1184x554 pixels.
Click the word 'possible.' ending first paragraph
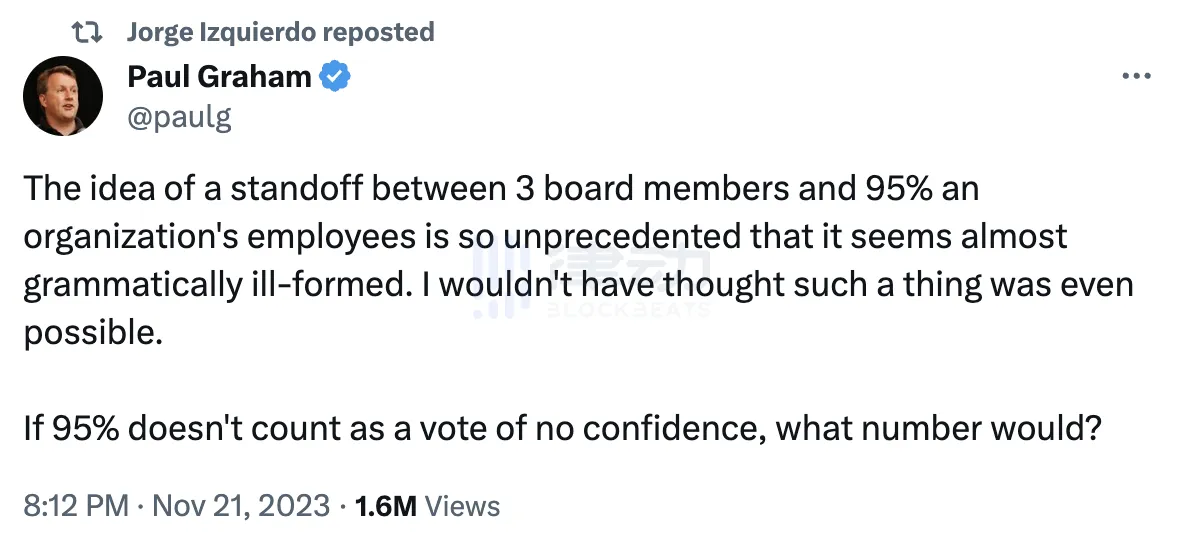click(91, 333)
